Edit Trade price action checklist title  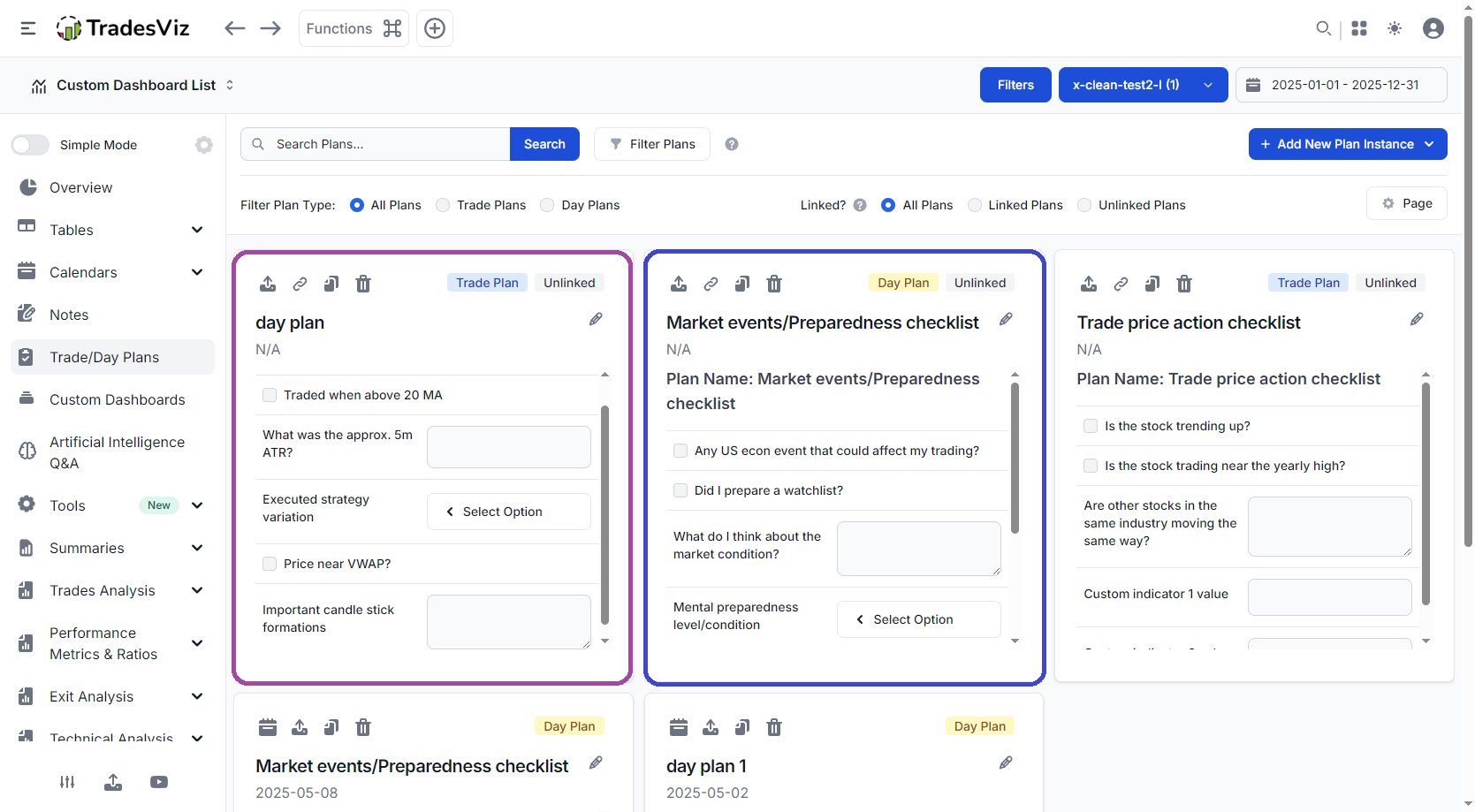1417,319
